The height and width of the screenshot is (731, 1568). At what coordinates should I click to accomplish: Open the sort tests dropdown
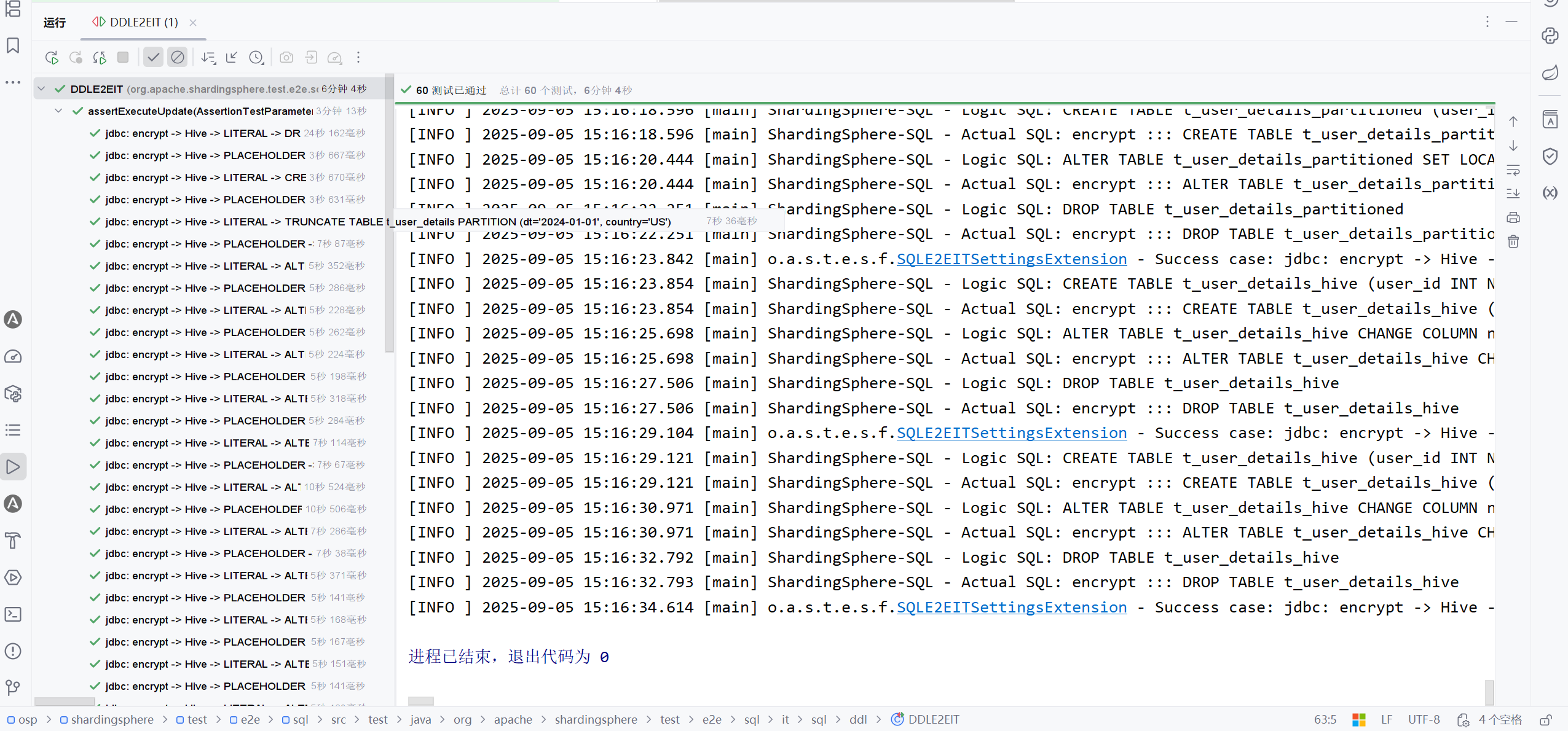[208, 58]
